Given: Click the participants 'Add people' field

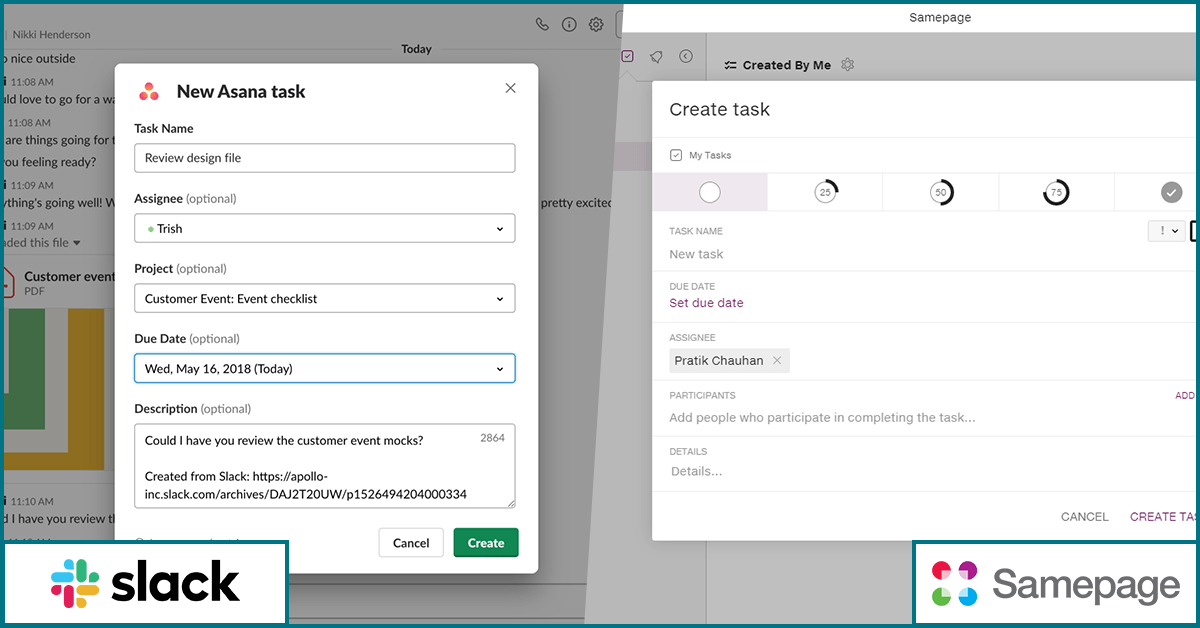Looking at the screenshot, I should 822,418.
